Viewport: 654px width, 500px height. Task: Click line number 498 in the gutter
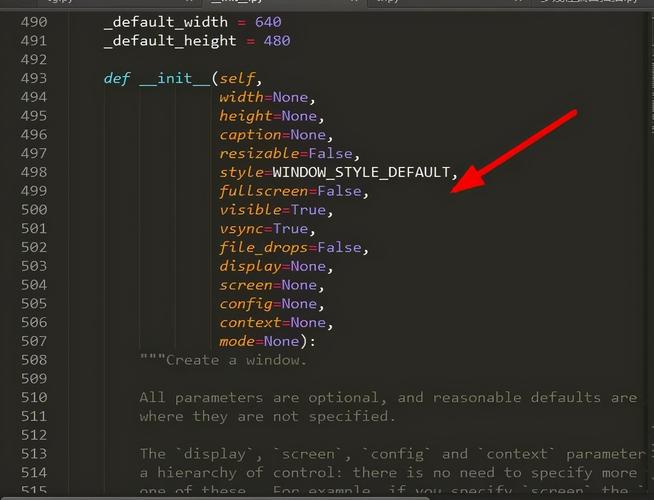pos(34,172)
